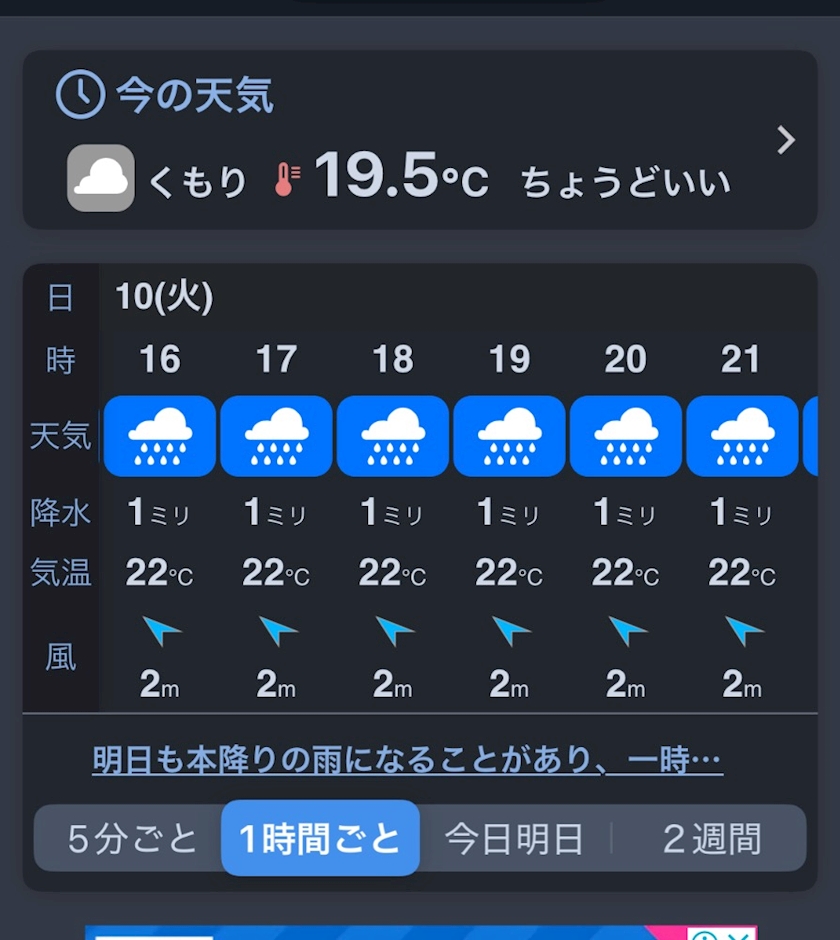Click the rain icon for 21 o'clock
840x940 pixels.
(x=742, y=436)
